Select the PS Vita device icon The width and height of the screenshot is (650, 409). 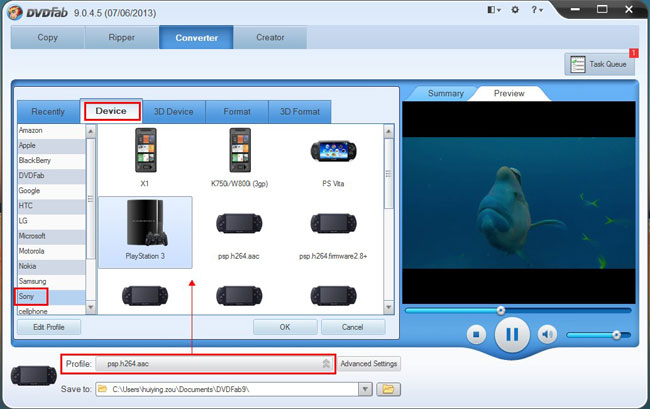[x=333, y=152]
